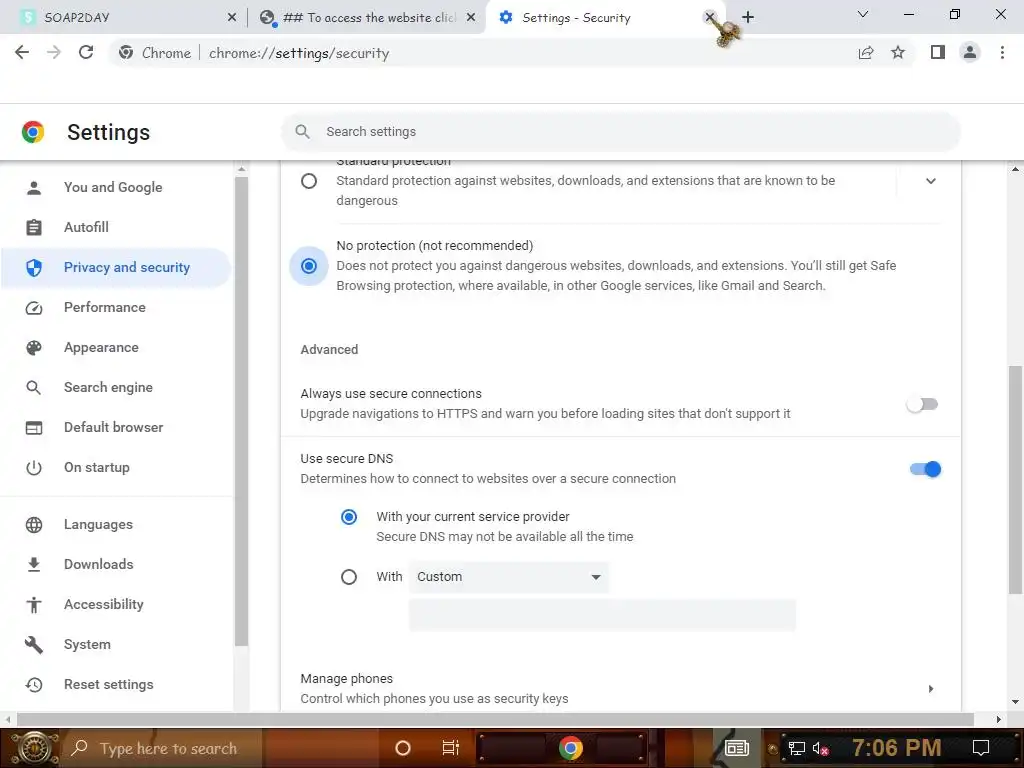Open the Custom DNS provider dropdown
Viewport: 1024px width, 768px height.
point(509,577)
